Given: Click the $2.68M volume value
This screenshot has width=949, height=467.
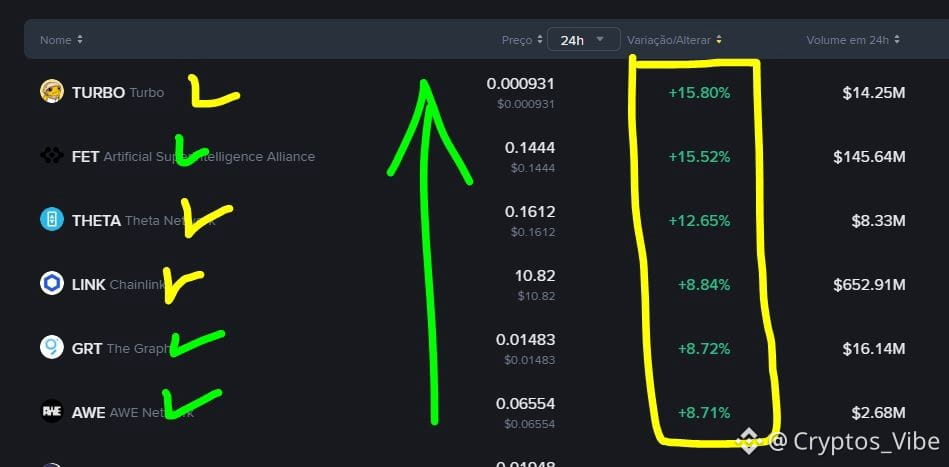Looking at the screenshot, I should point(878,413).
